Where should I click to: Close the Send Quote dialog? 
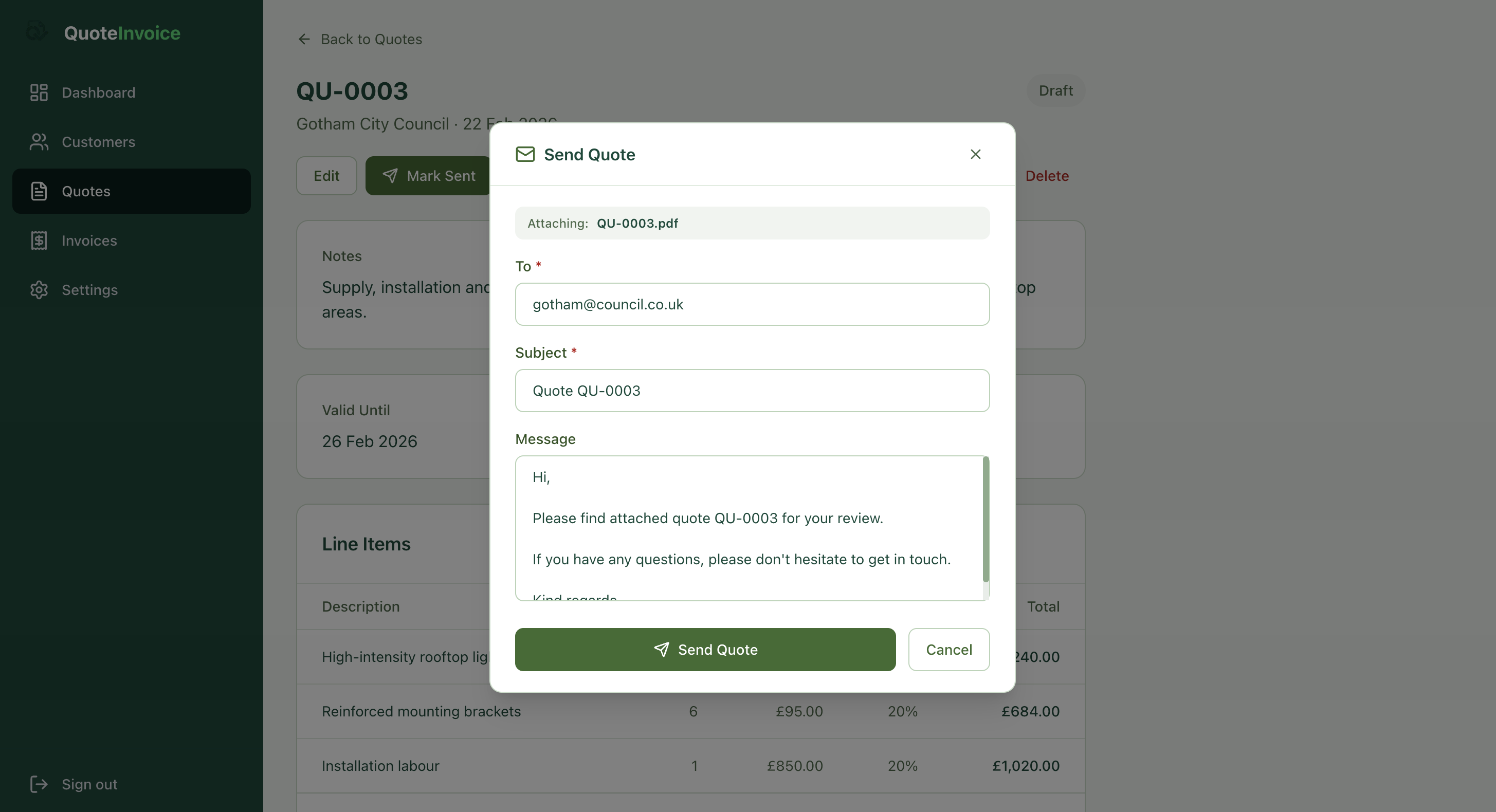click(975, 154)
